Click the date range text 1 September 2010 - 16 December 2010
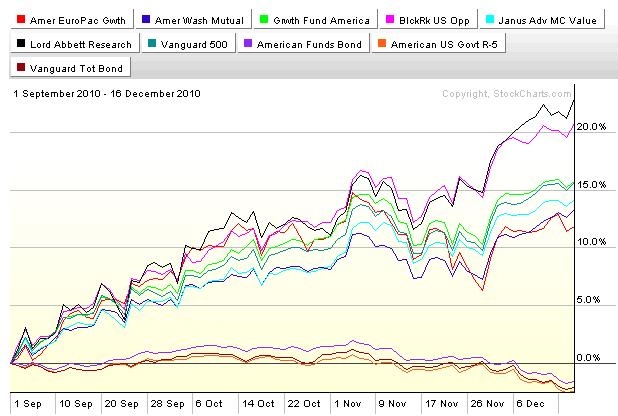 (107, 94)
